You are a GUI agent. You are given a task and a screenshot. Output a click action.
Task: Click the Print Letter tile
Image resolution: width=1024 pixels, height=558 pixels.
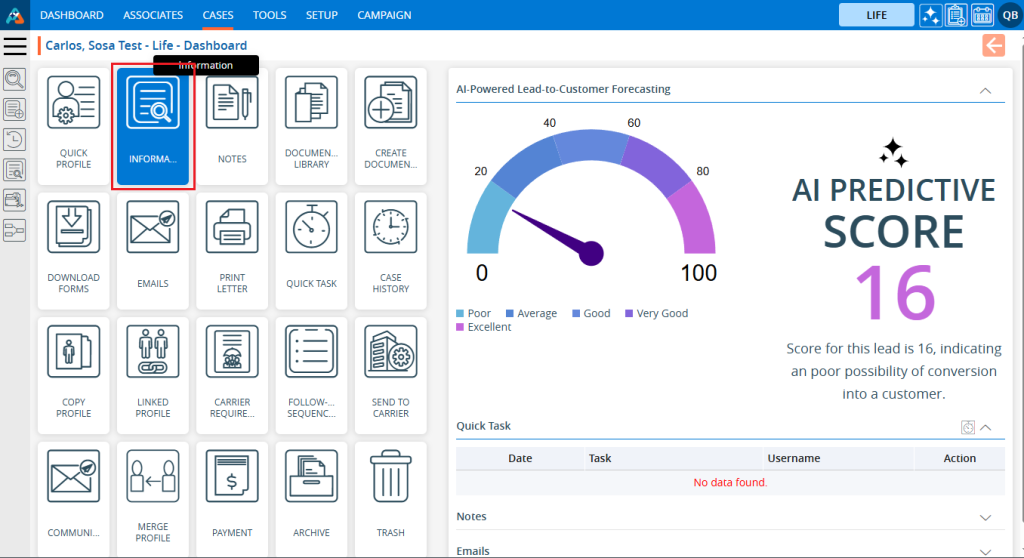(232, 250)
